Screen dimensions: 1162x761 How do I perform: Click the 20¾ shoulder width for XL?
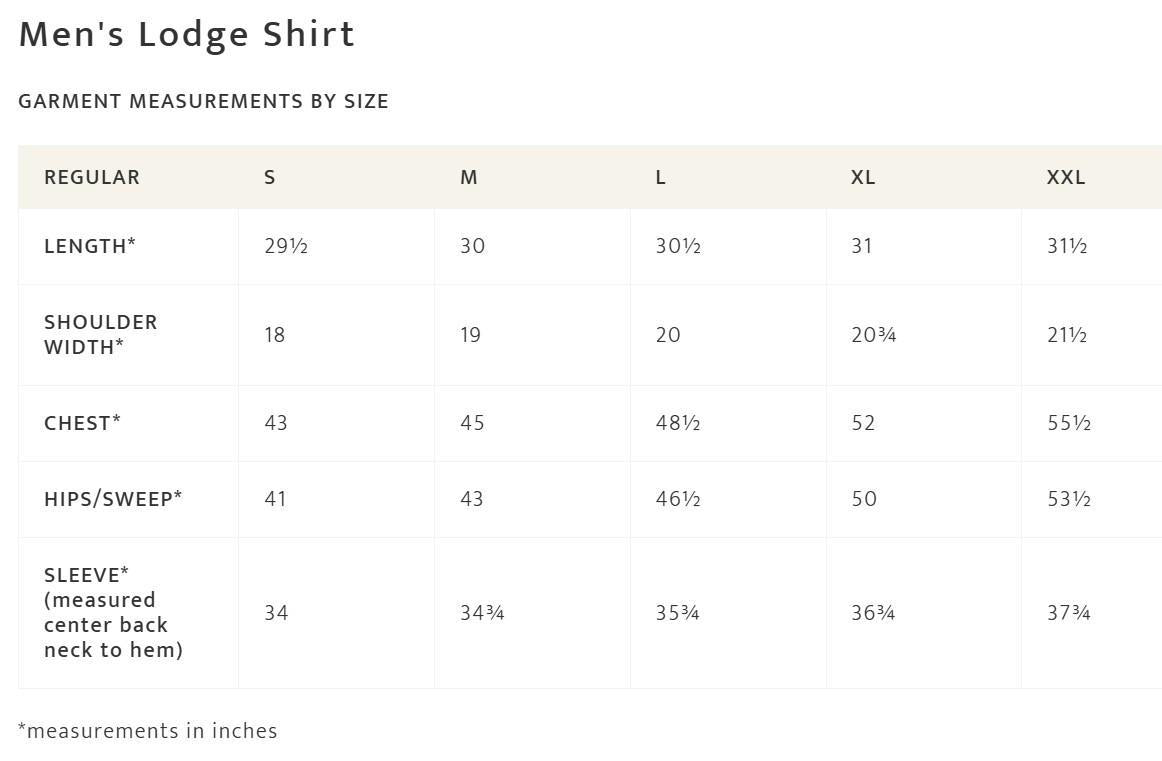point(874,335)
